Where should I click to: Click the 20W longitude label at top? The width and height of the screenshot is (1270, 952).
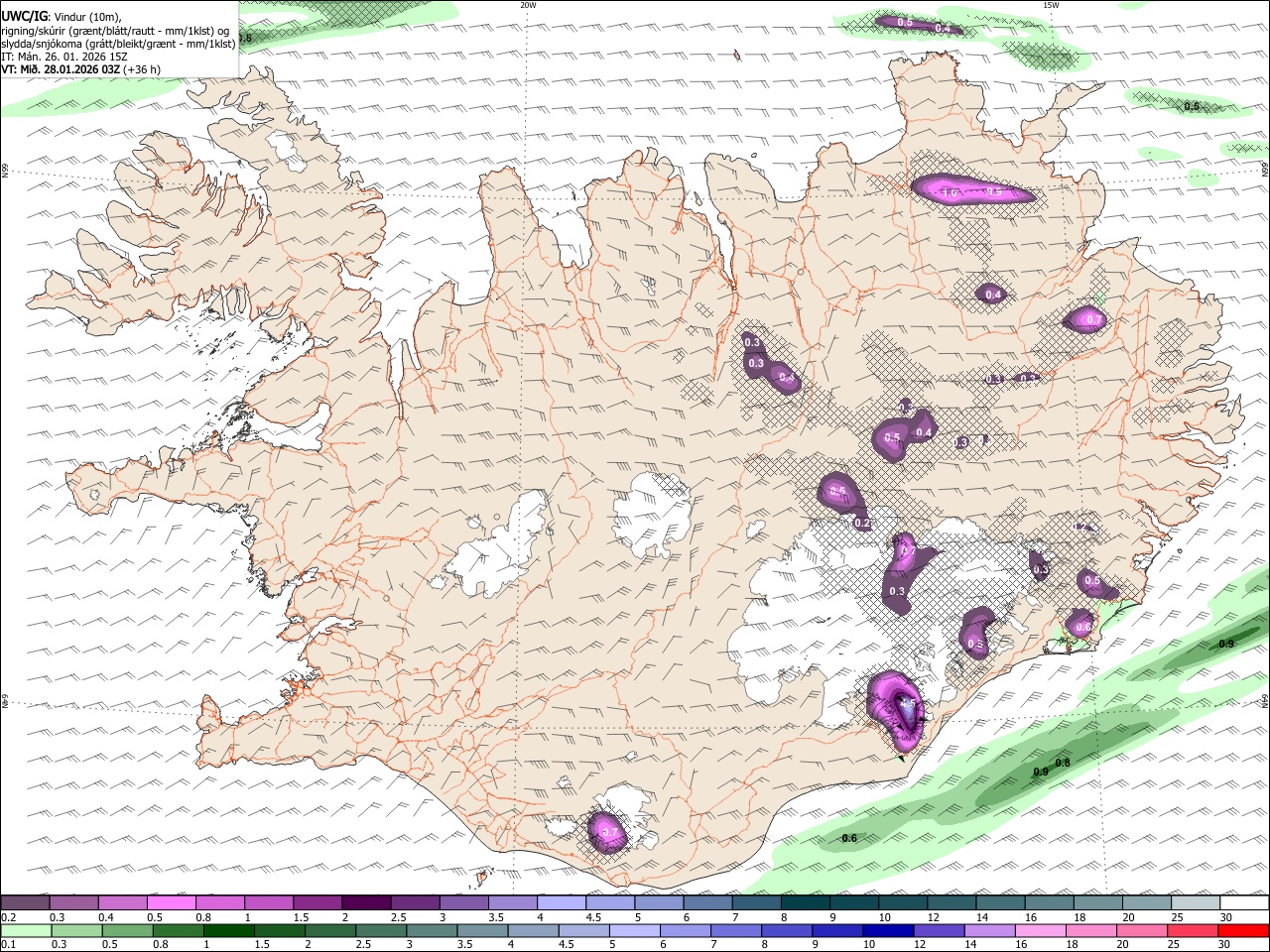[x=528, y=5]
